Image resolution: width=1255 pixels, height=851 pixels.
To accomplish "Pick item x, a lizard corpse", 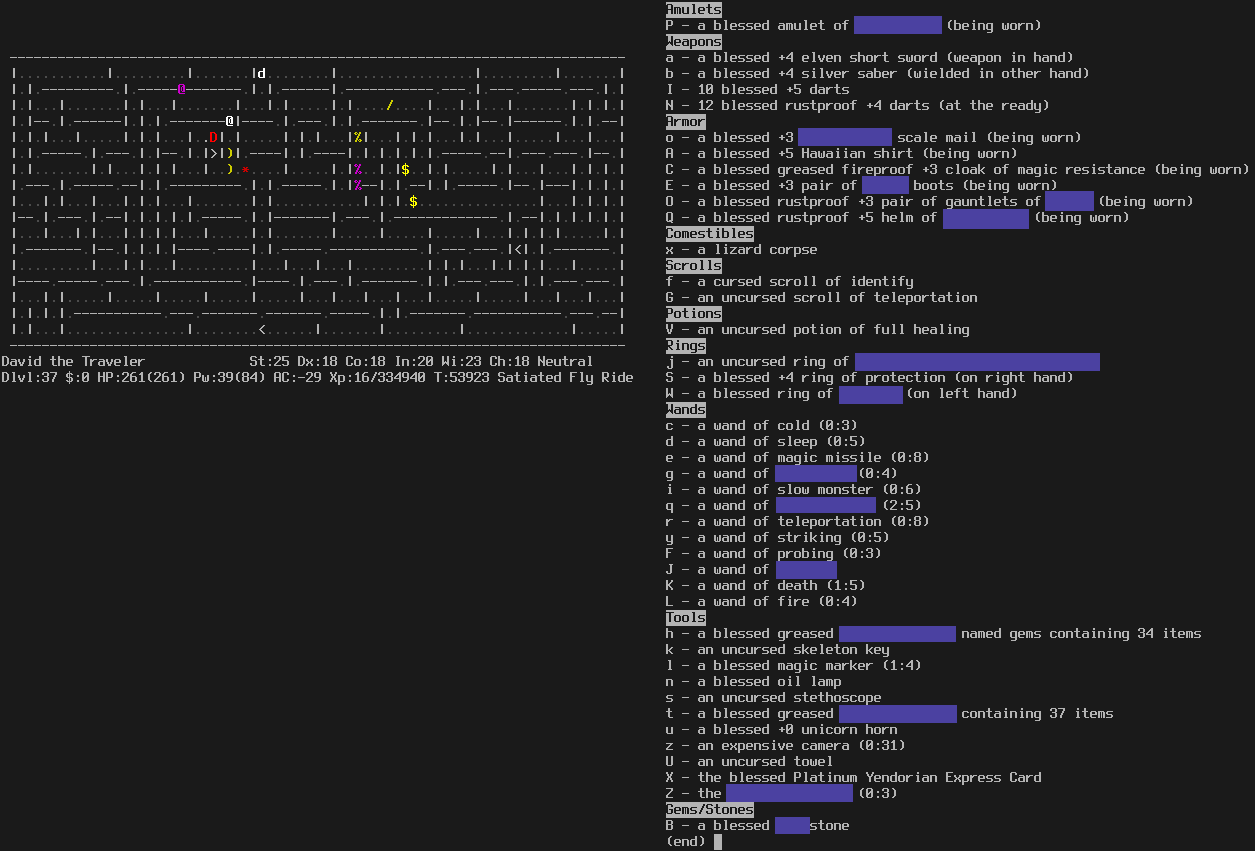I will (742, 249).
